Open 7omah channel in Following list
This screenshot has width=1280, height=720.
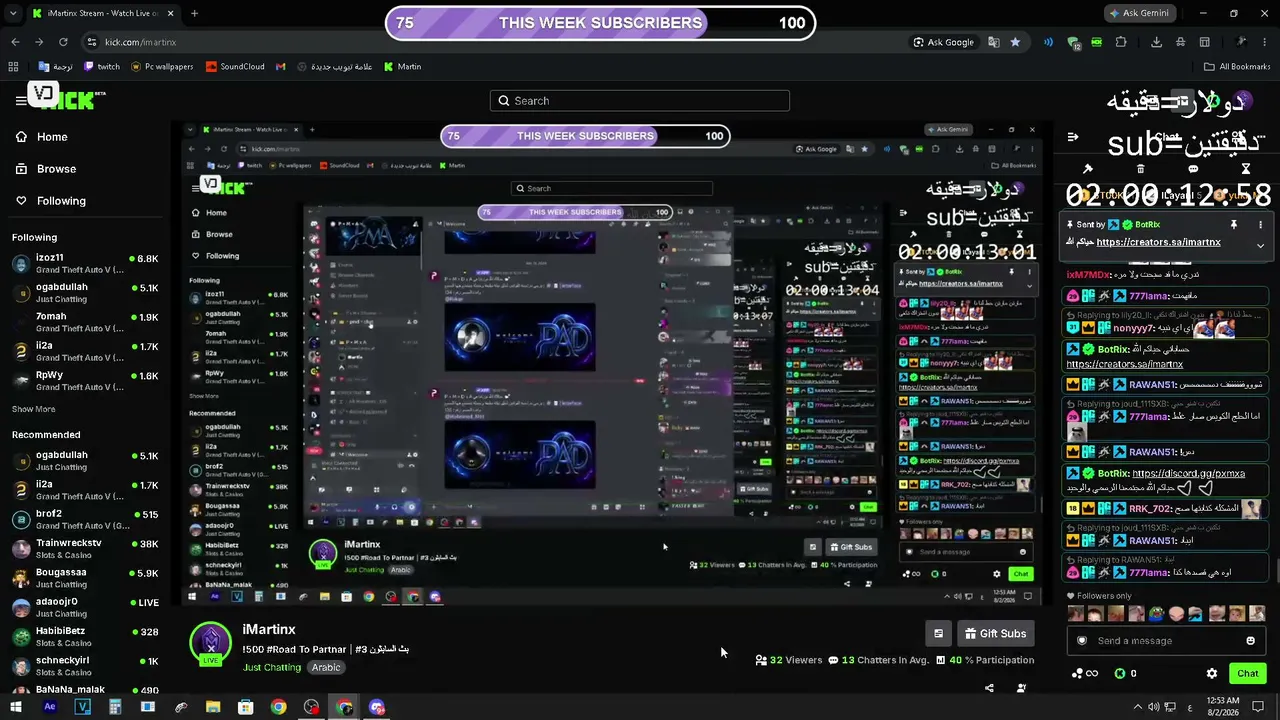85,322
